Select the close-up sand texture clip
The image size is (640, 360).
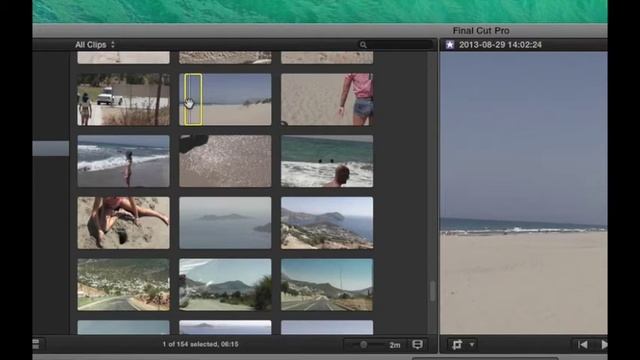coord(225,161)
